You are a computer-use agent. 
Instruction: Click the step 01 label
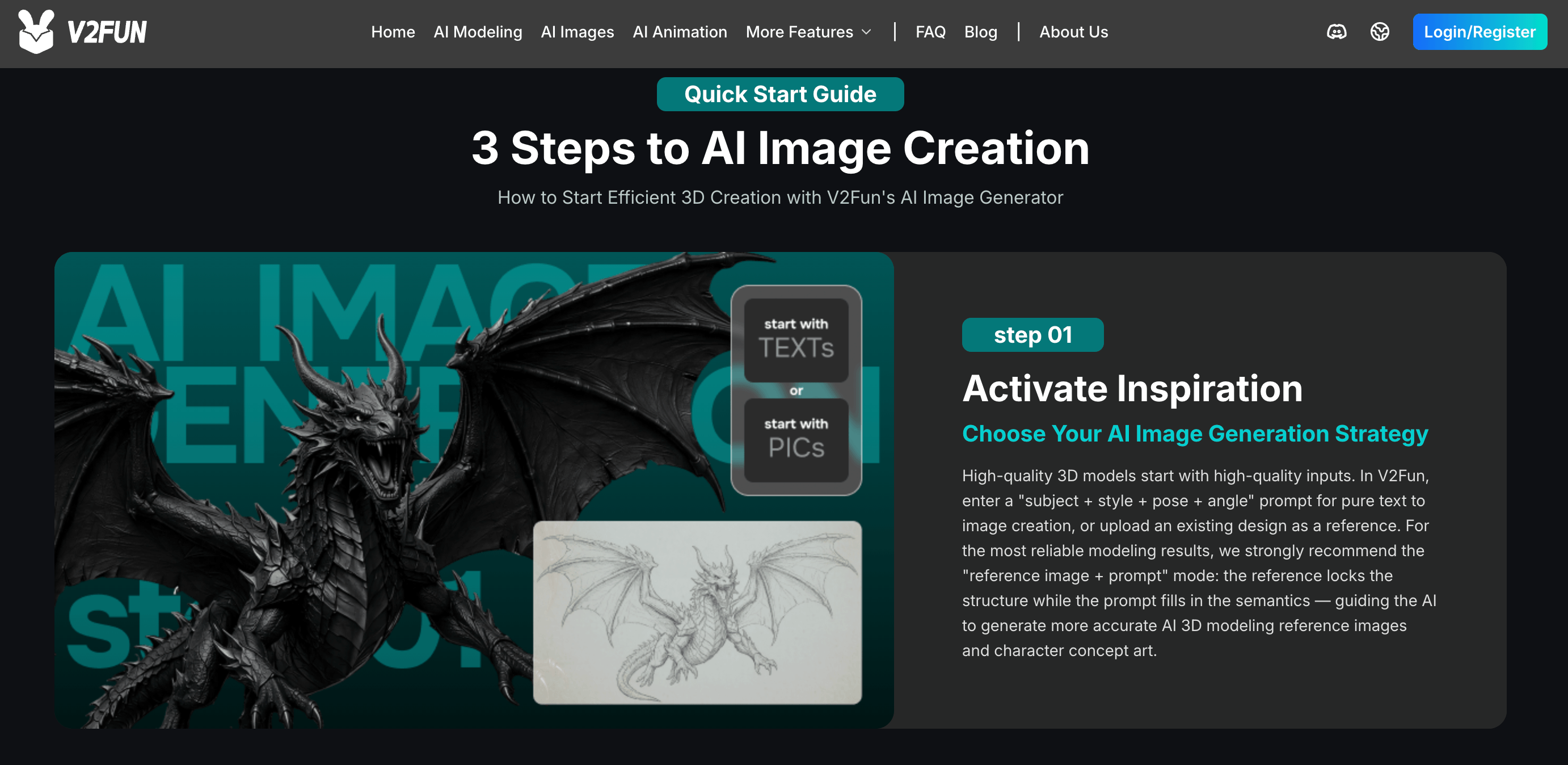tap(1032, 335)
